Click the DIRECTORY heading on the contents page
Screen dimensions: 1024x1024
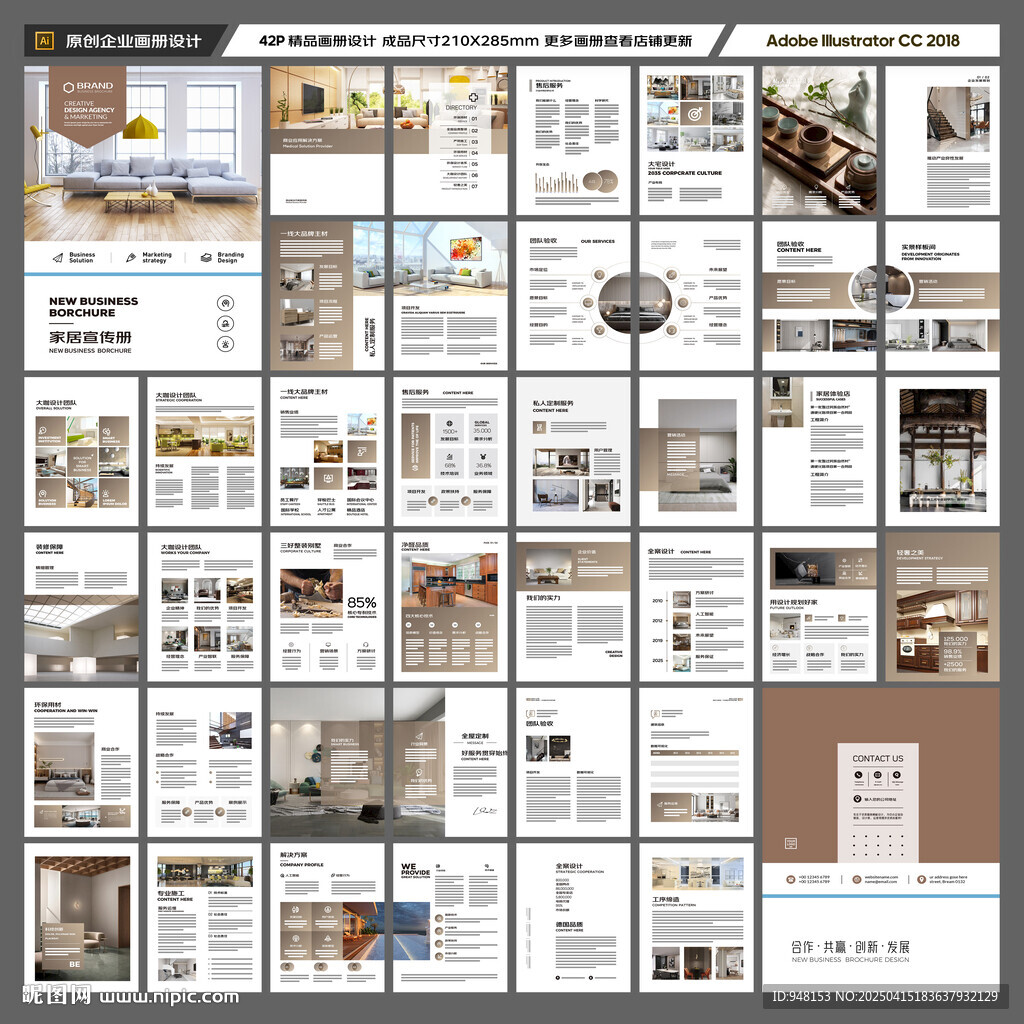tap(461, 107)
